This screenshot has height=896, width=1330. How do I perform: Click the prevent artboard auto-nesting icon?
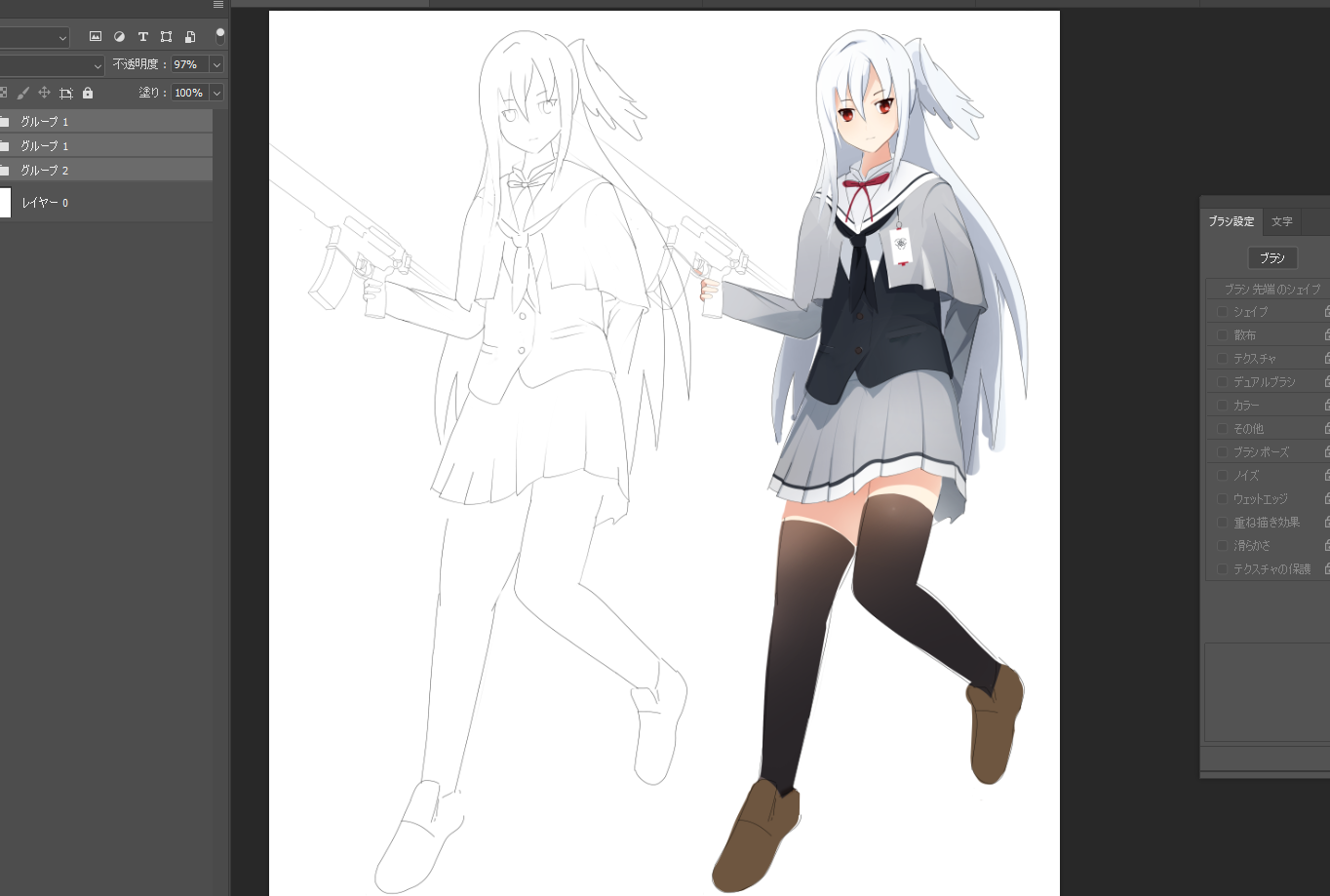coord(65,93)
